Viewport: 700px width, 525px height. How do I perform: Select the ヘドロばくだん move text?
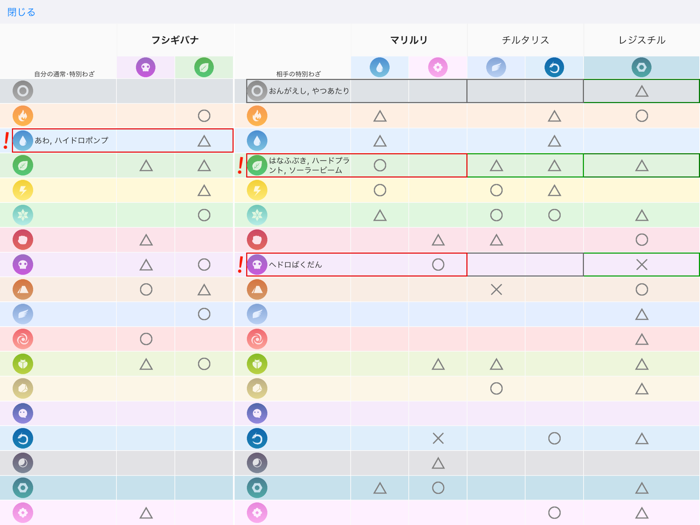(295, 264)
